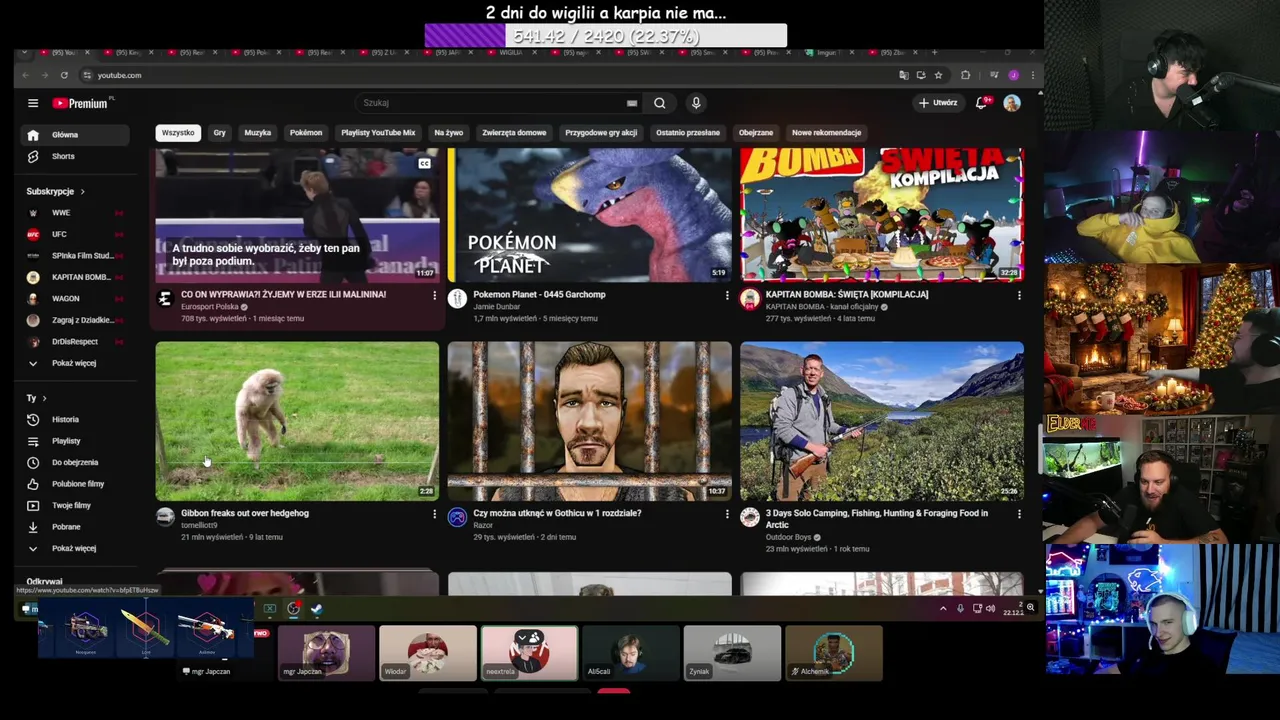Viewport: 1280px width, 720px height.
Task: Click the search magnifier button
Action: [x=660, y=103]
